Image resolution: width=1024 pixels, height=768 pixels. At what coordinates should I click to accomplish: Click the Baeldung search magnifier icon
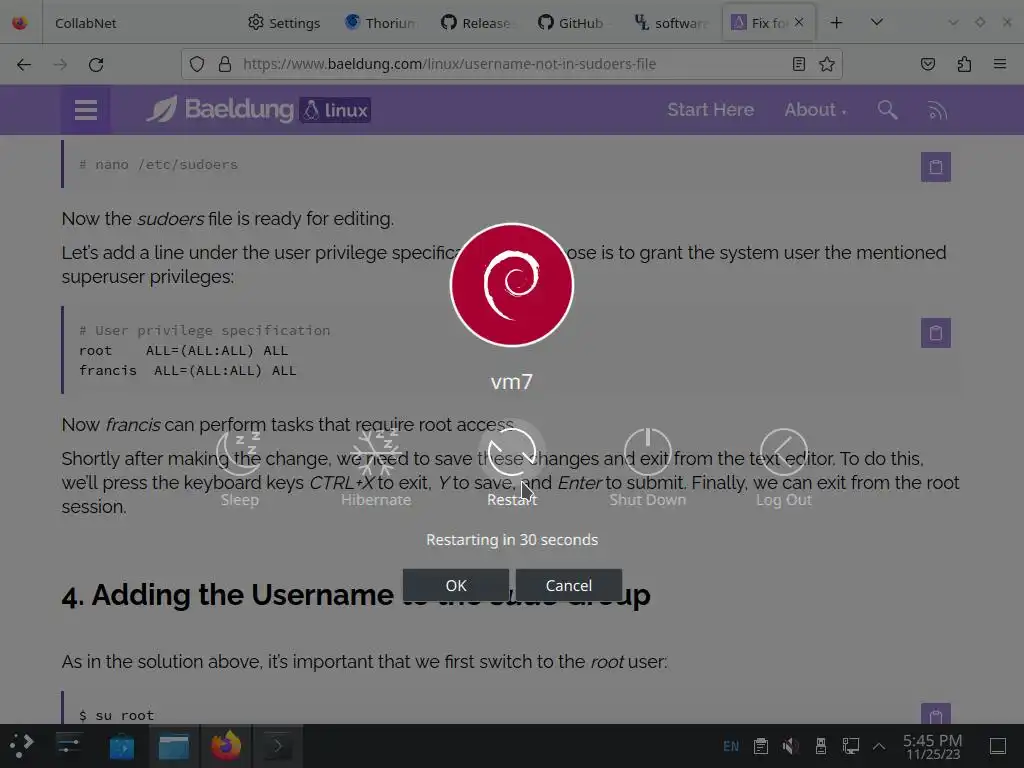coord(887,110)
